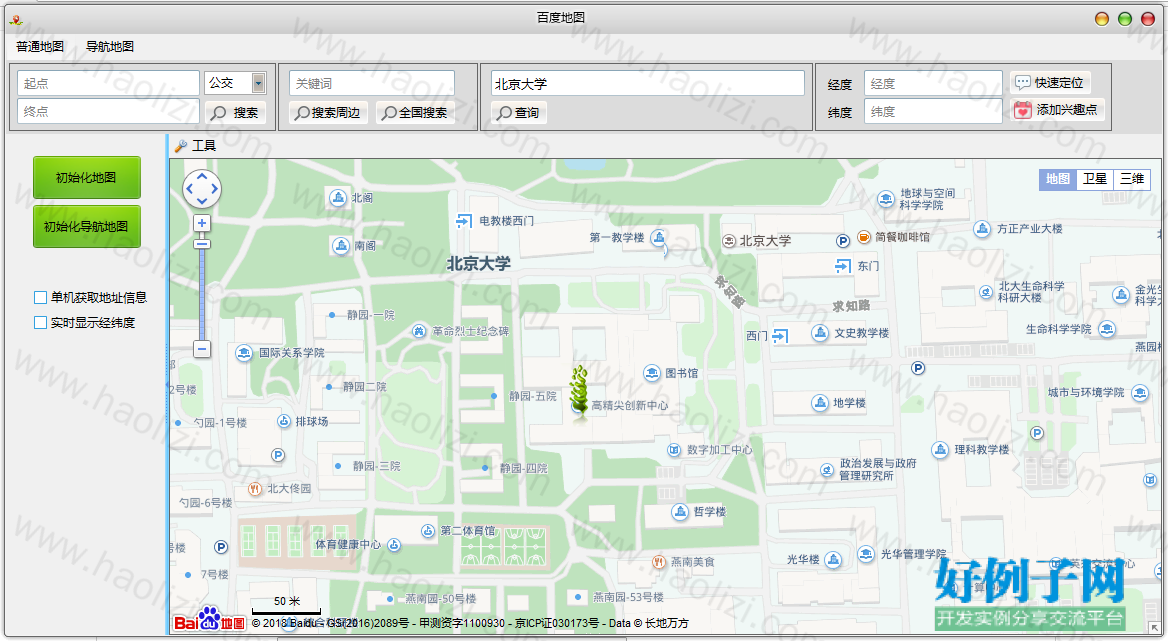Click the 数字加工中心 icon
Image resolution: width=1168 pixels, height=641 pixels.
674,450
